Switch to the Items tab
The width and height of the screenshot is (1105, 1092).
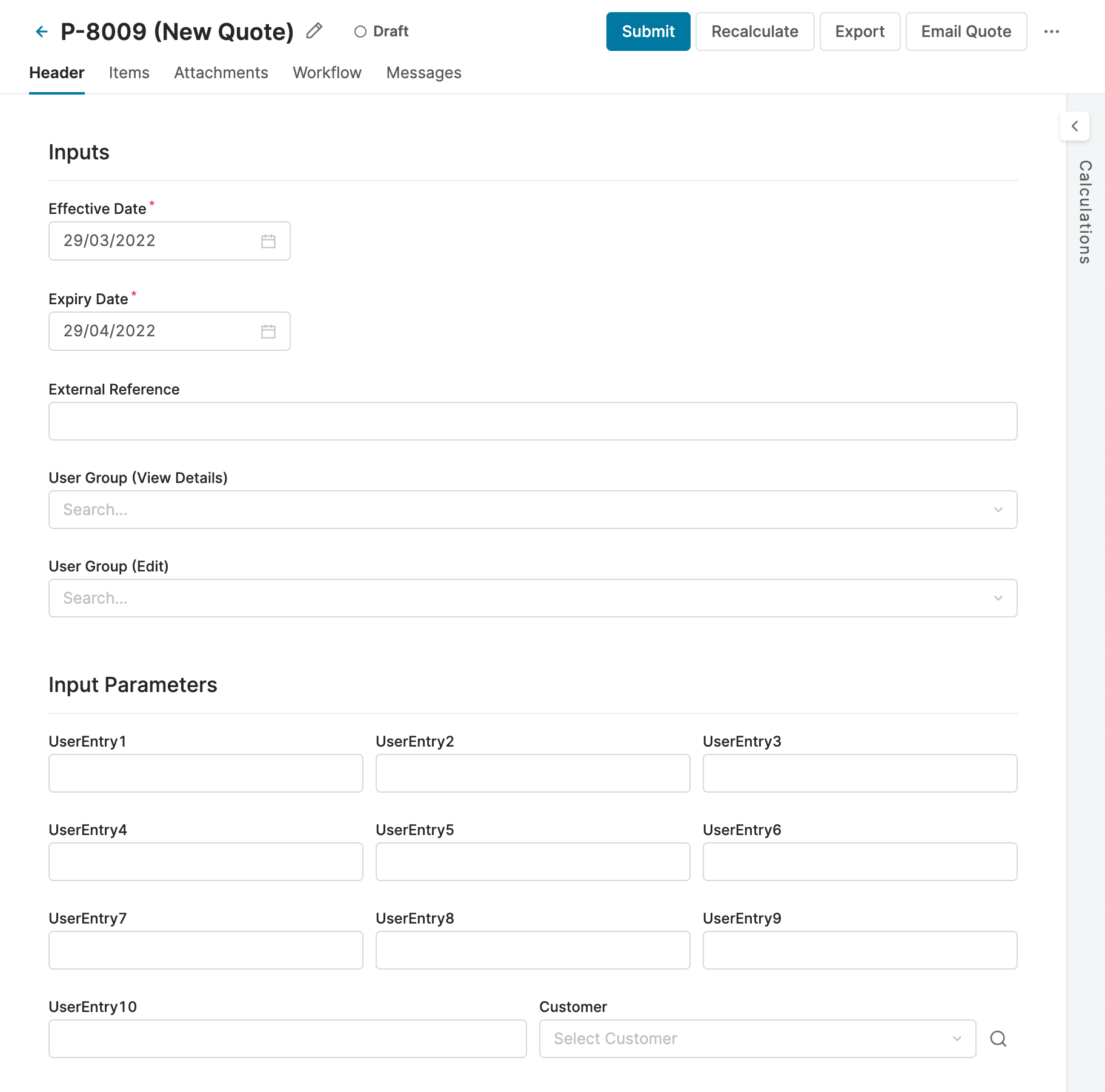pyautogui.click(x=129, y=73)
